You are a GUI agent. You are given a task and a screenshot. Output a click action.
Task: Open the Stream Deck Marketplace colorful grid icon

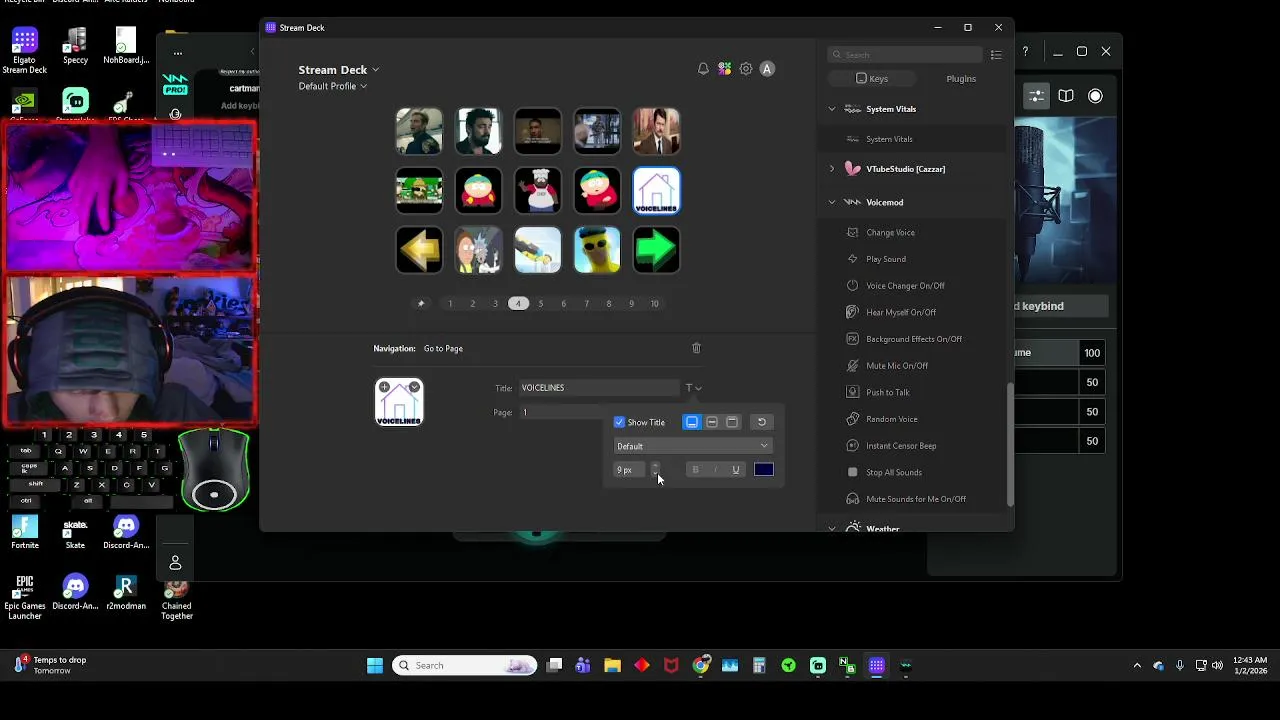(725, 69)
